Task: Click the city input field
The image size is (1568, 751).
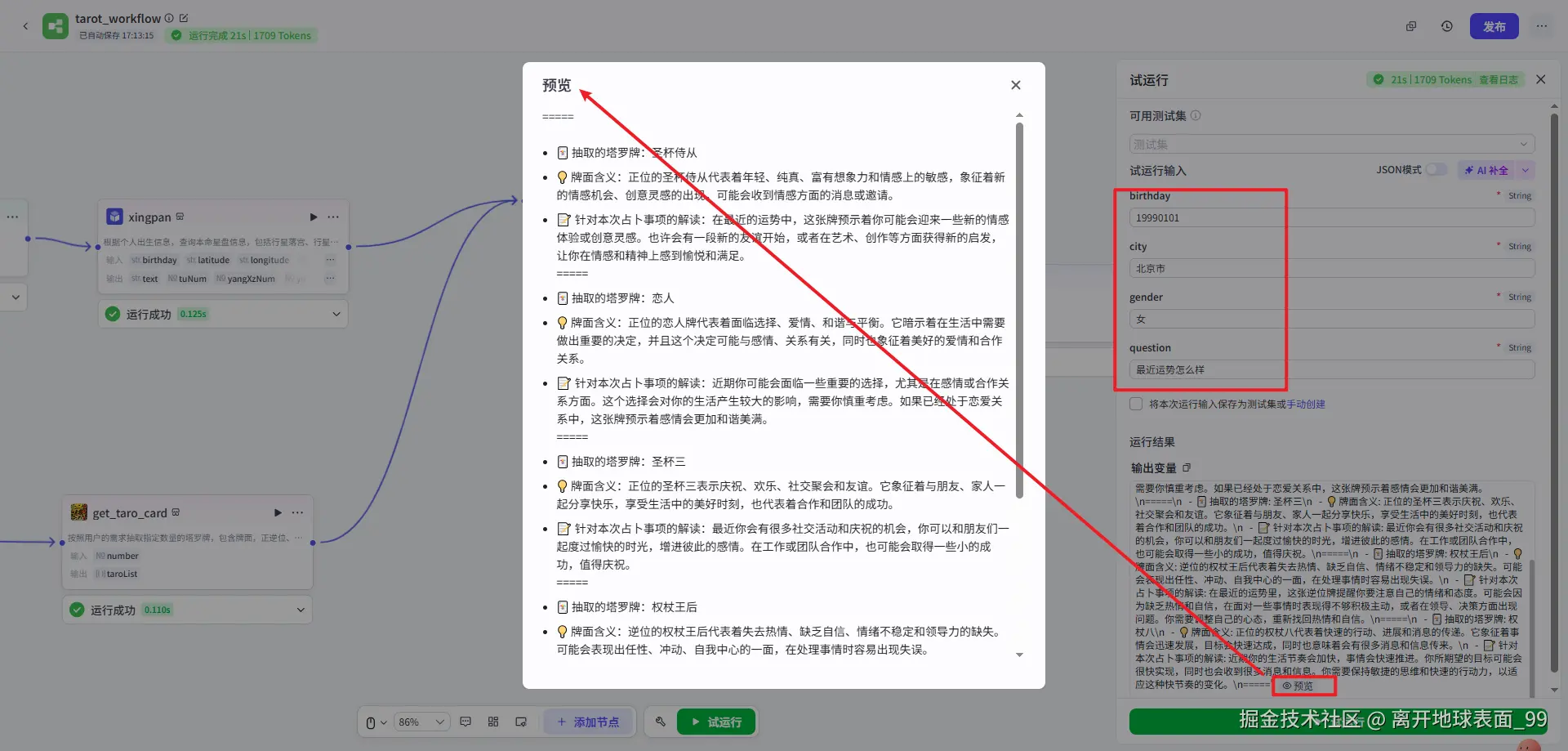Action: click(x=1331, y=268)
